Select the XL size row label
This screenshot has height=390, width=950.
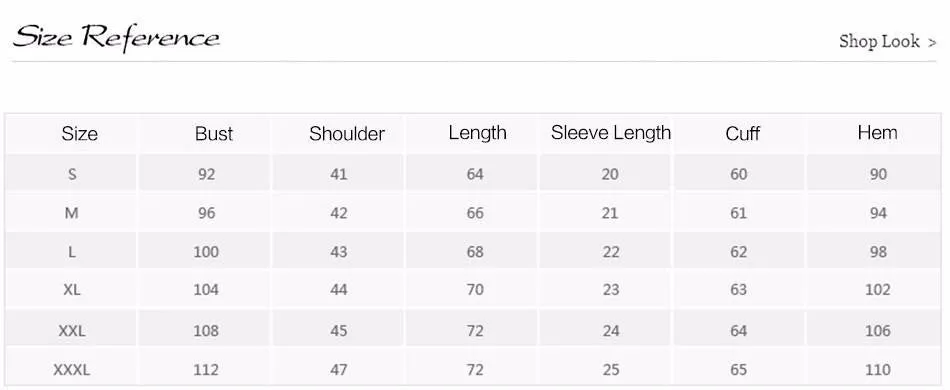tap(71, 290)
